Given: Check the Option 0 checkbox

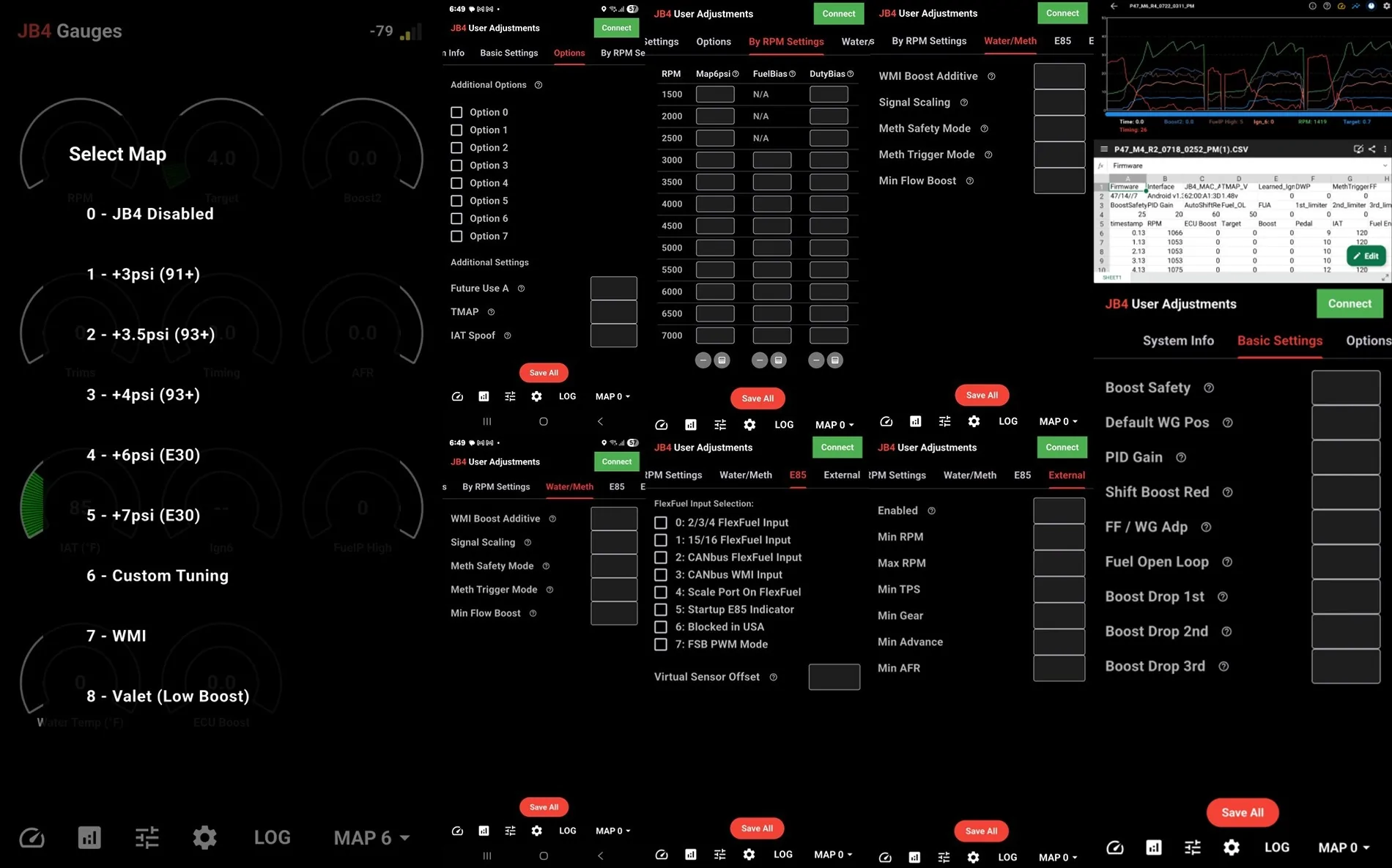Looking at the screenshot, I should (x=456, y=112).
